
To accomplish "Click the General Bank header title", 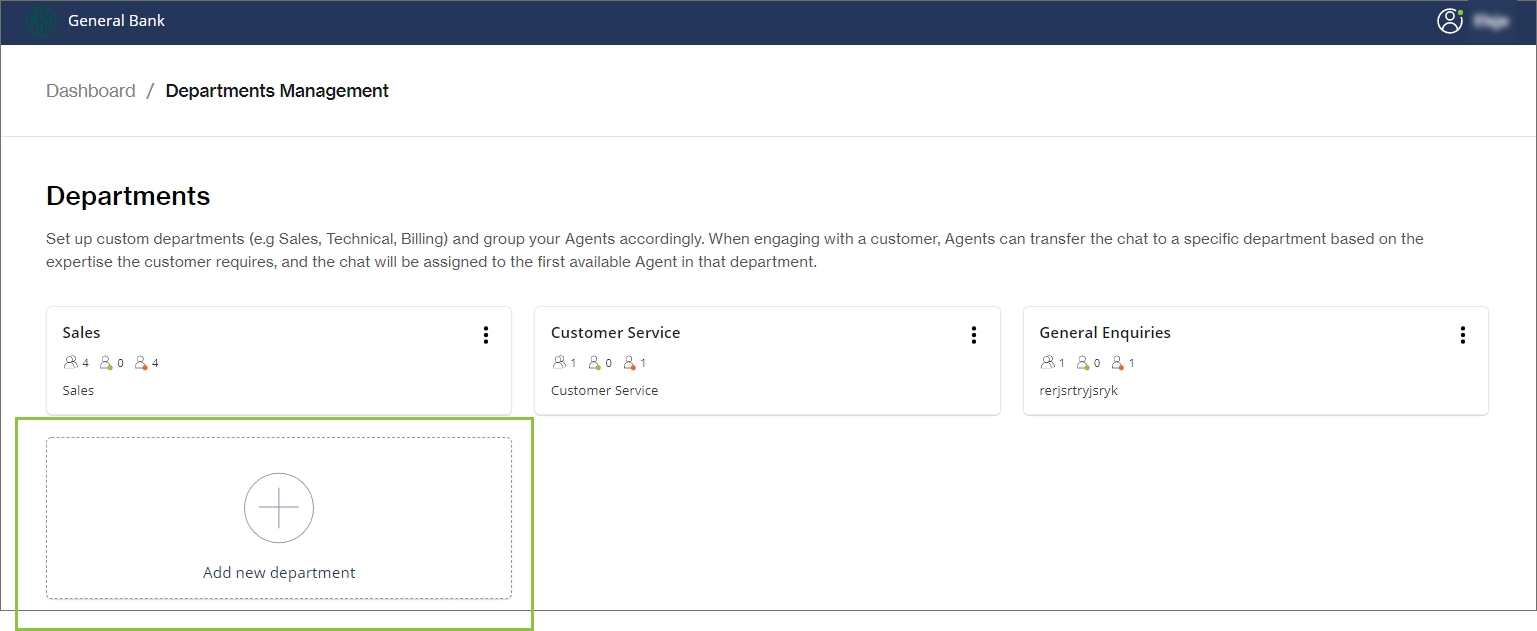I will [117, 21].
